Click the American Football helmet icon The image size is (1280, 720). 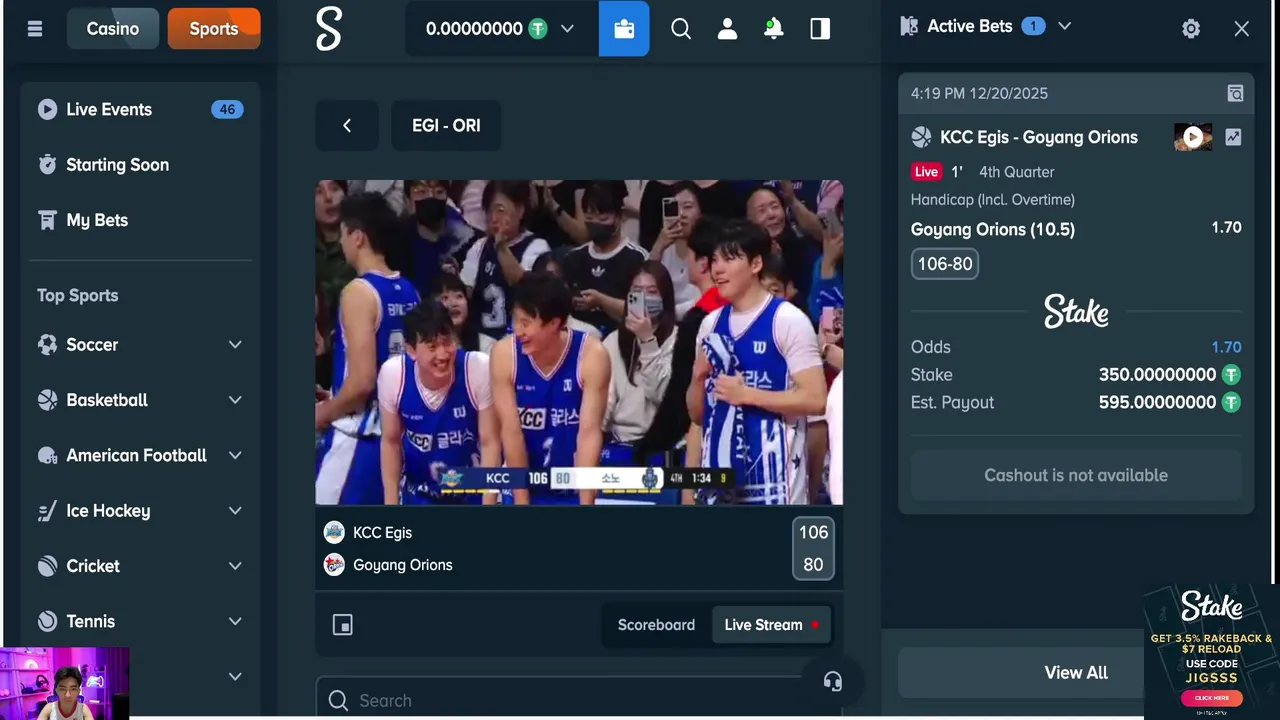[47, 455]
